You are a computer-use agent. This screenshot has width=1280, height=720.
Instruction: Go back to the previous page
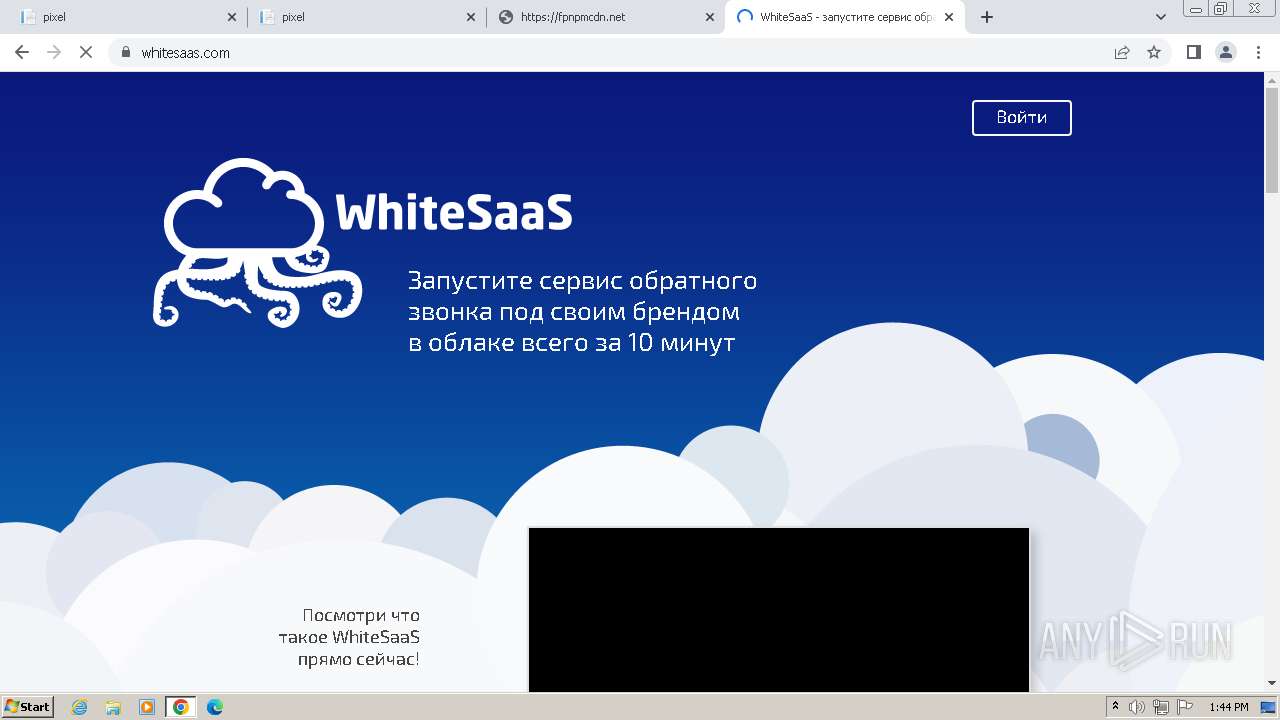click(22, 52)
